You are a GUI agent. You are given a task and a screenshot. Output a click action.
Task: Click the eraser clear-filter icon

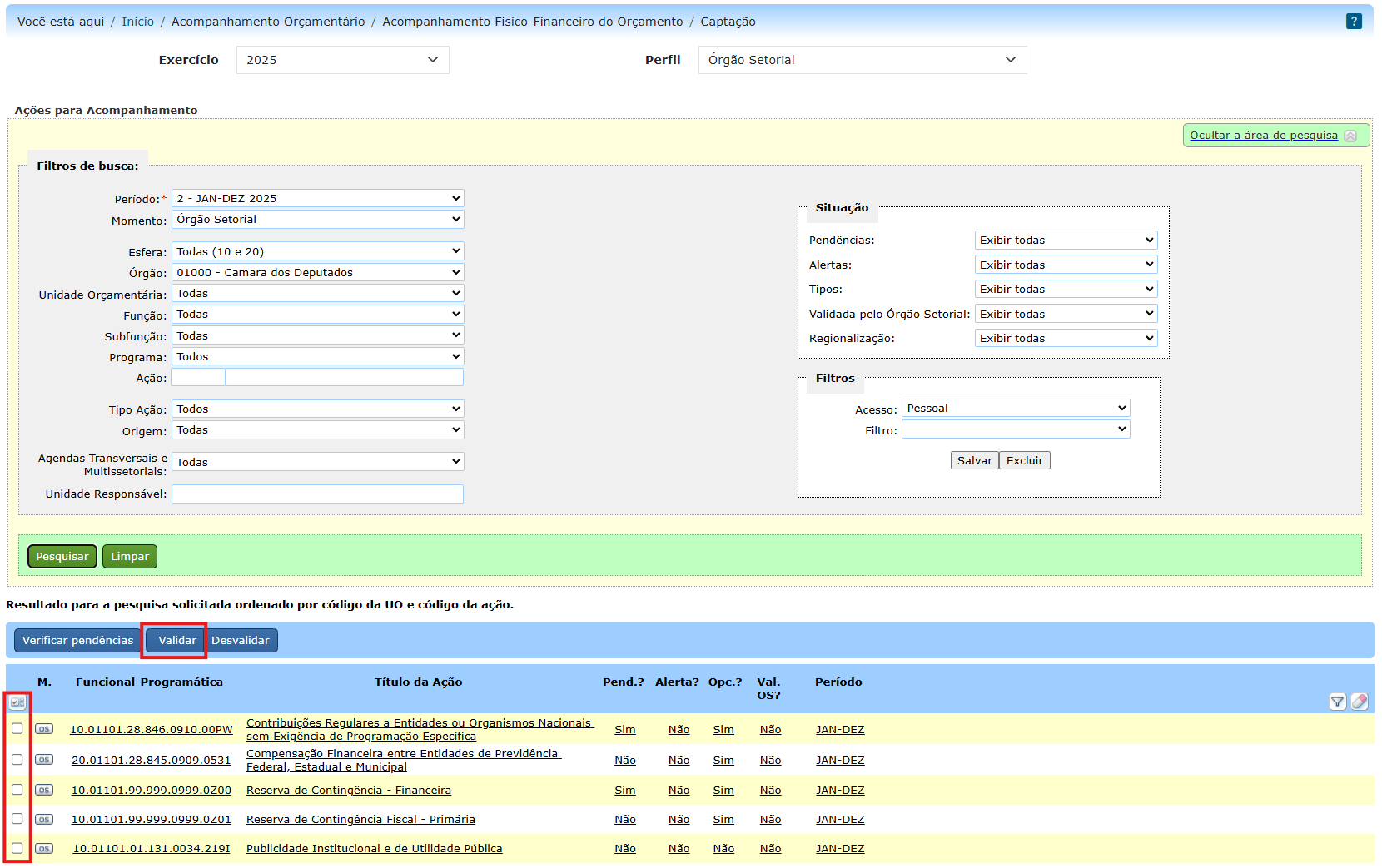(x=1360, y=702)
